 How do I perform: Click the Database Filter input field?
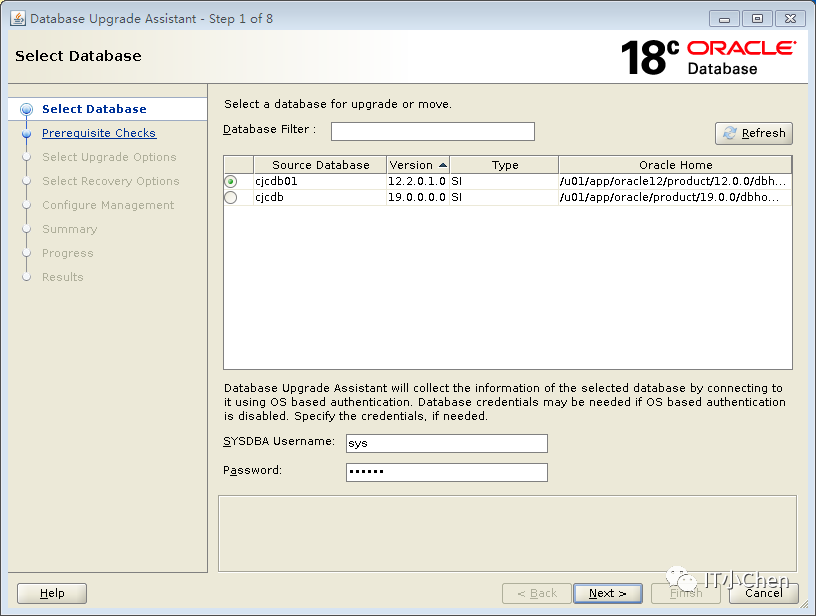432,131
